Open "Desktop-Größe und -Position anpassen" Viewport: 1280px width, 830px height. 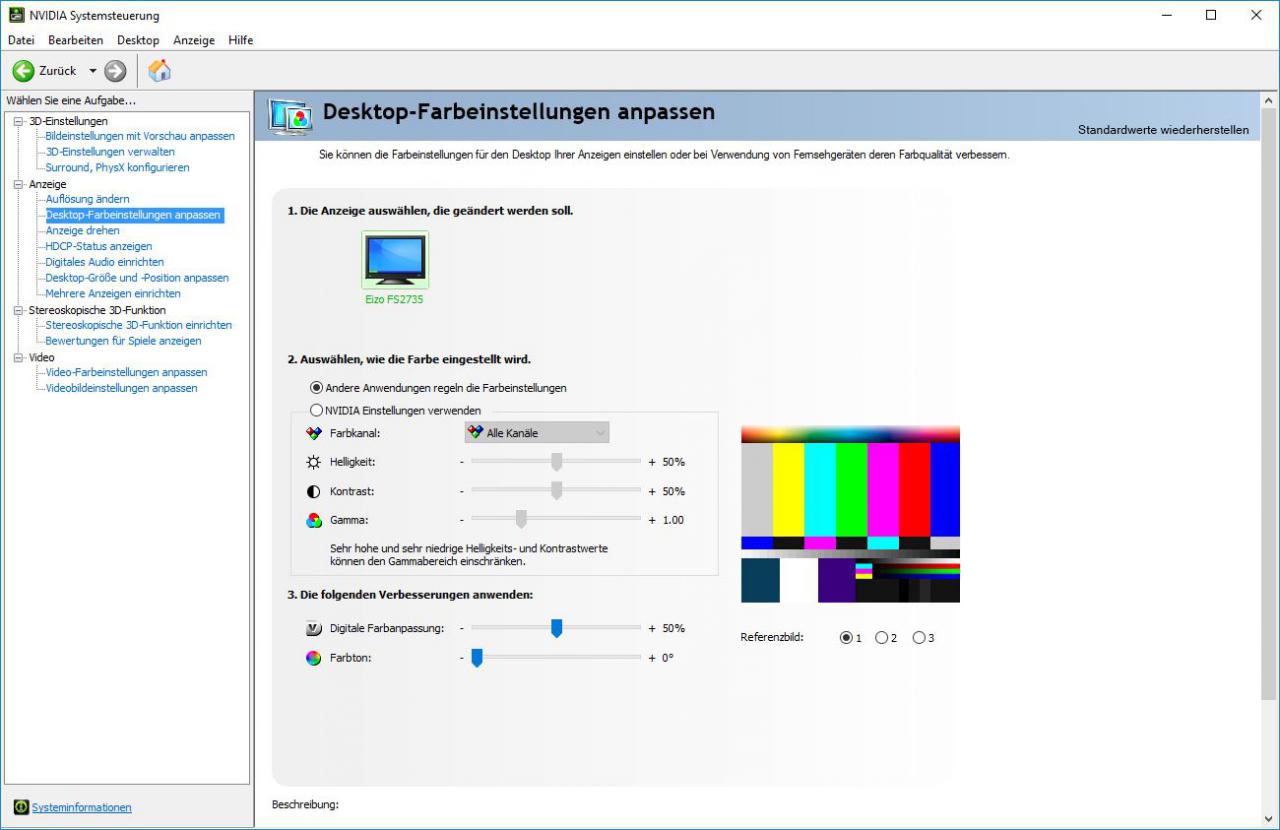[137, 278]
